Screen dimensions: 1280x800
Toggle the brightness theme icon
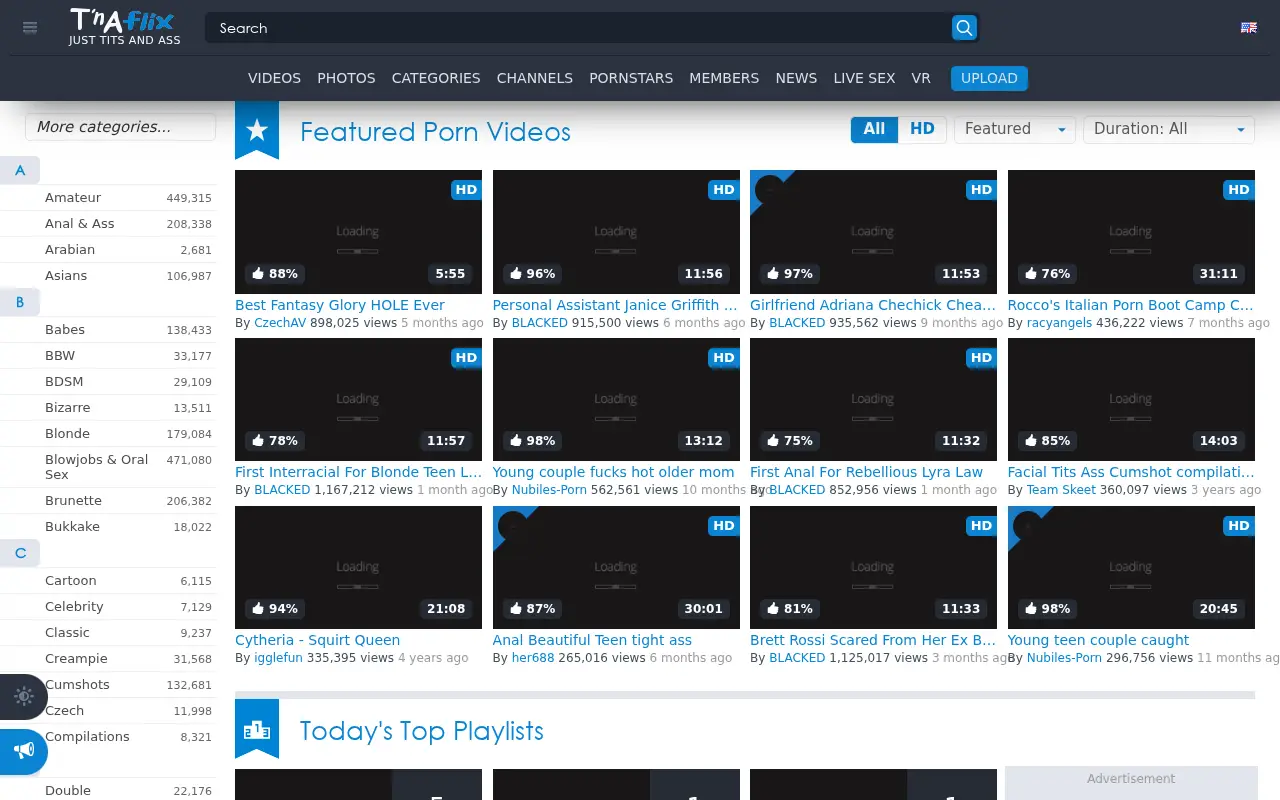(x=24, y=697)
